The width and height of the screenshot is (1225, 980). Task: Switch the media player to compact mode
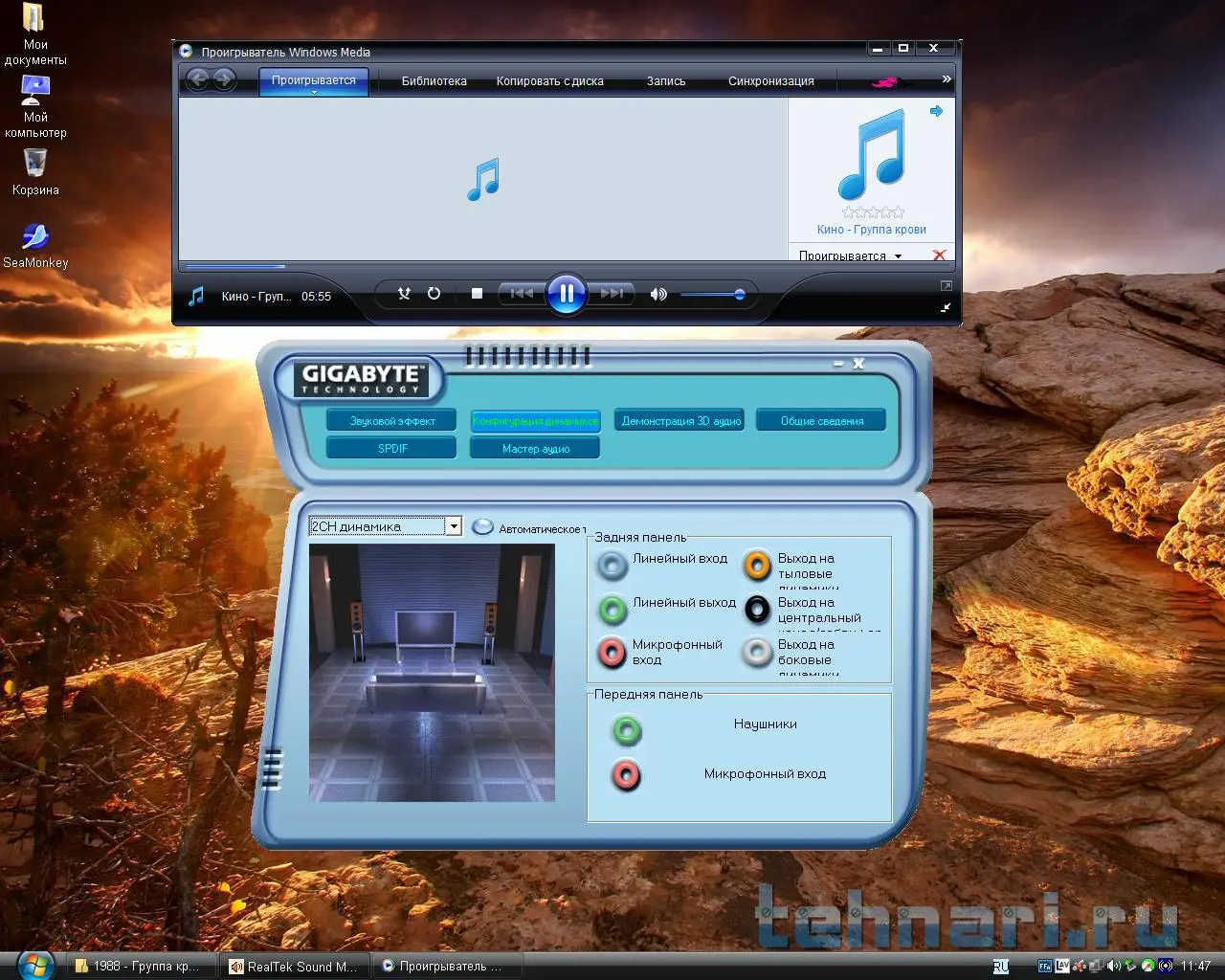point(946,307)
